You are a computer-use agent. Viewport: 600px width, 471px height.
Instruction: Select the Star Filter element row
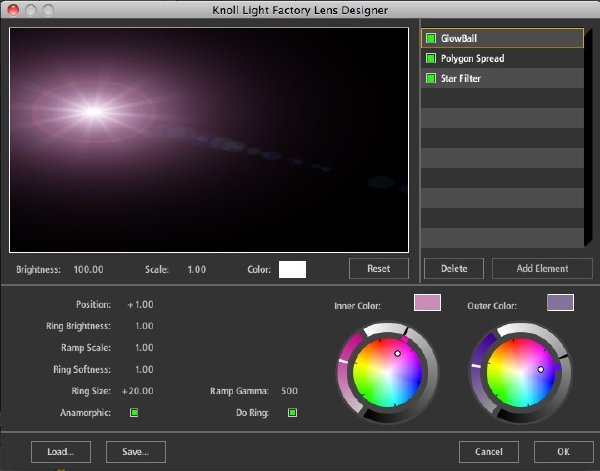tap(502, 78)
